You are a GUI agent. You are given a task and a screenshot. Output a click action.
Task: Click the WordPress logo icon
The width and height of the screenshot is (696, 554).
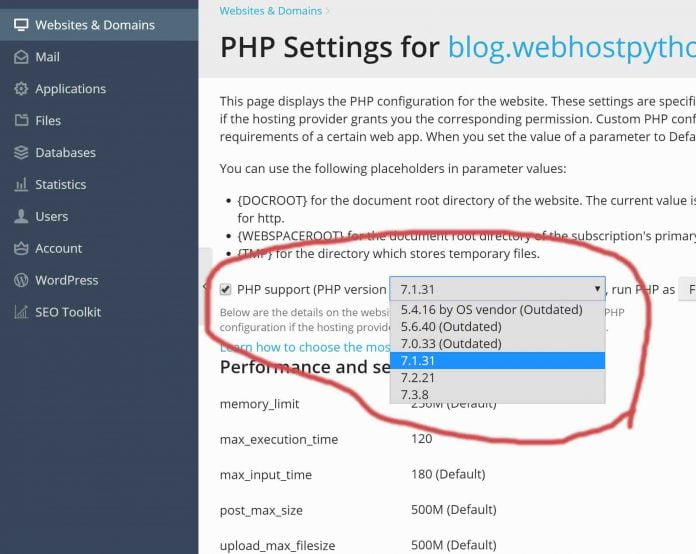pos(21,280)
